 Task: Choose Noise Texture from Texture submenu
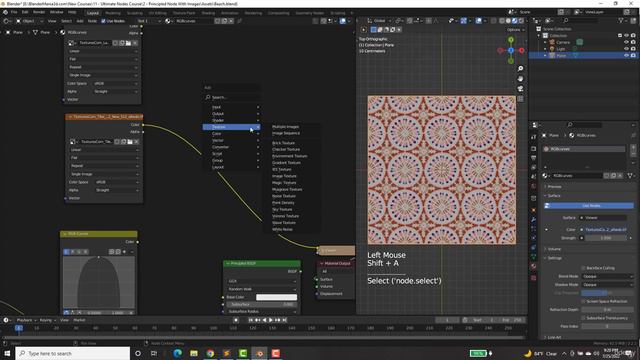(284, 196)
